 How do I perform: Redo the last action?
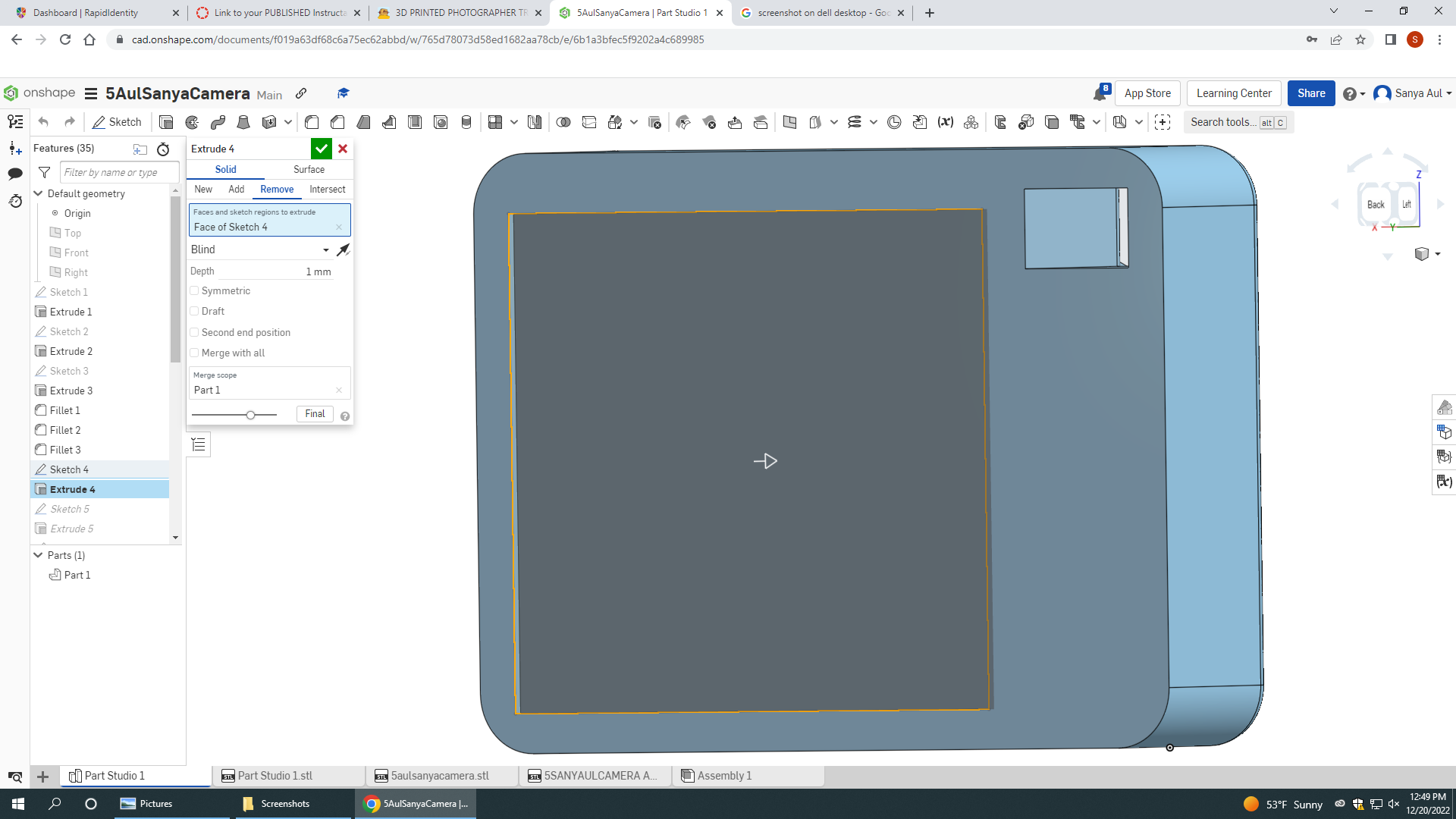click(70, 122)
